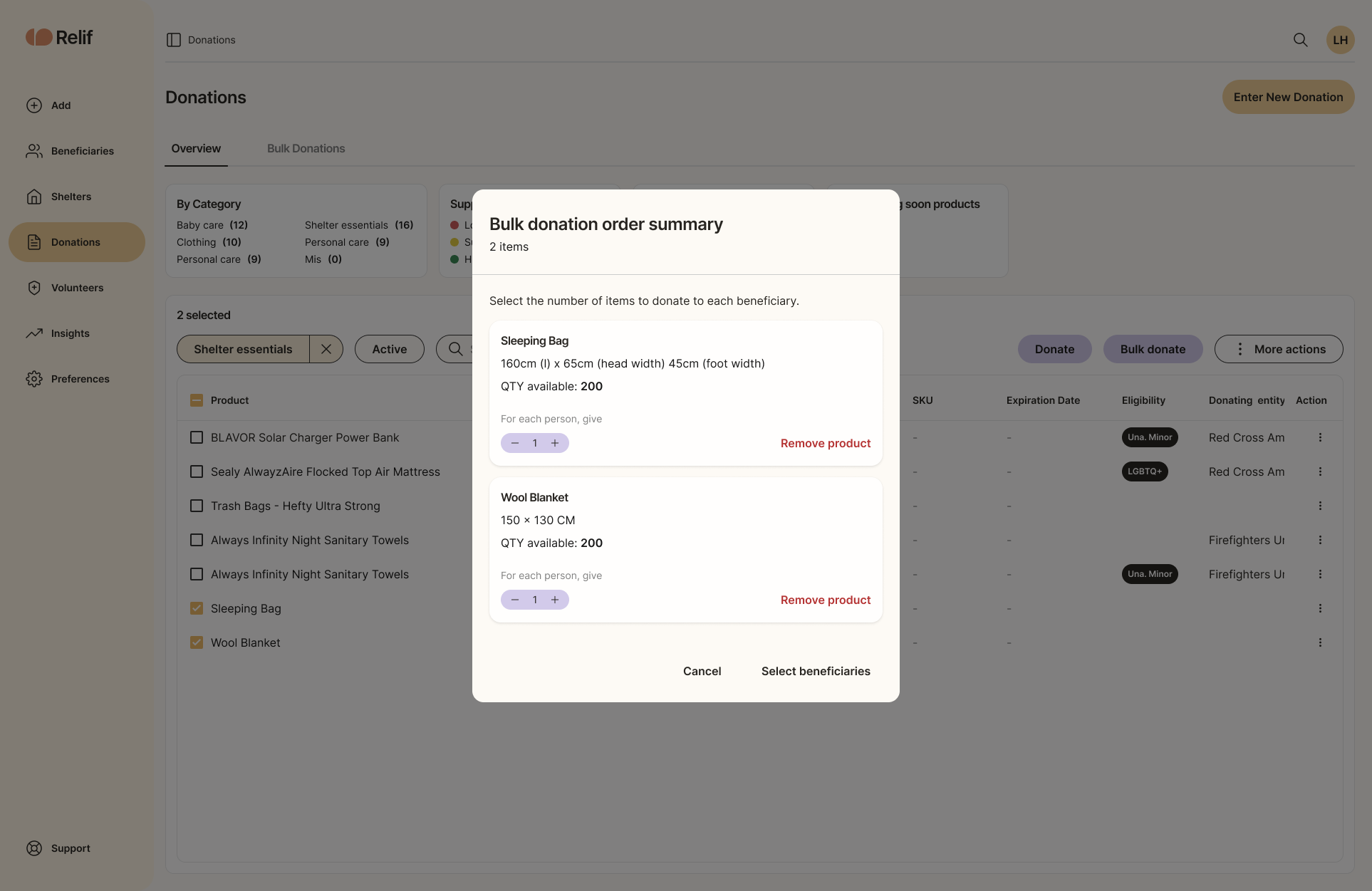Click the Active filter chip

coord(390,349)
